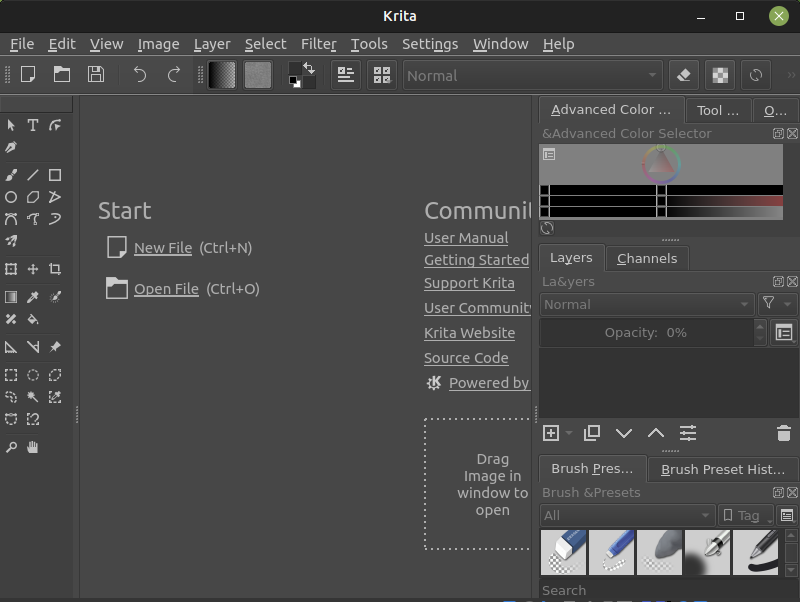Image resolution: width=800 pixels, height=602 pixels.
Task: Click the brush Search input field
Action: (x=666, y=590)
